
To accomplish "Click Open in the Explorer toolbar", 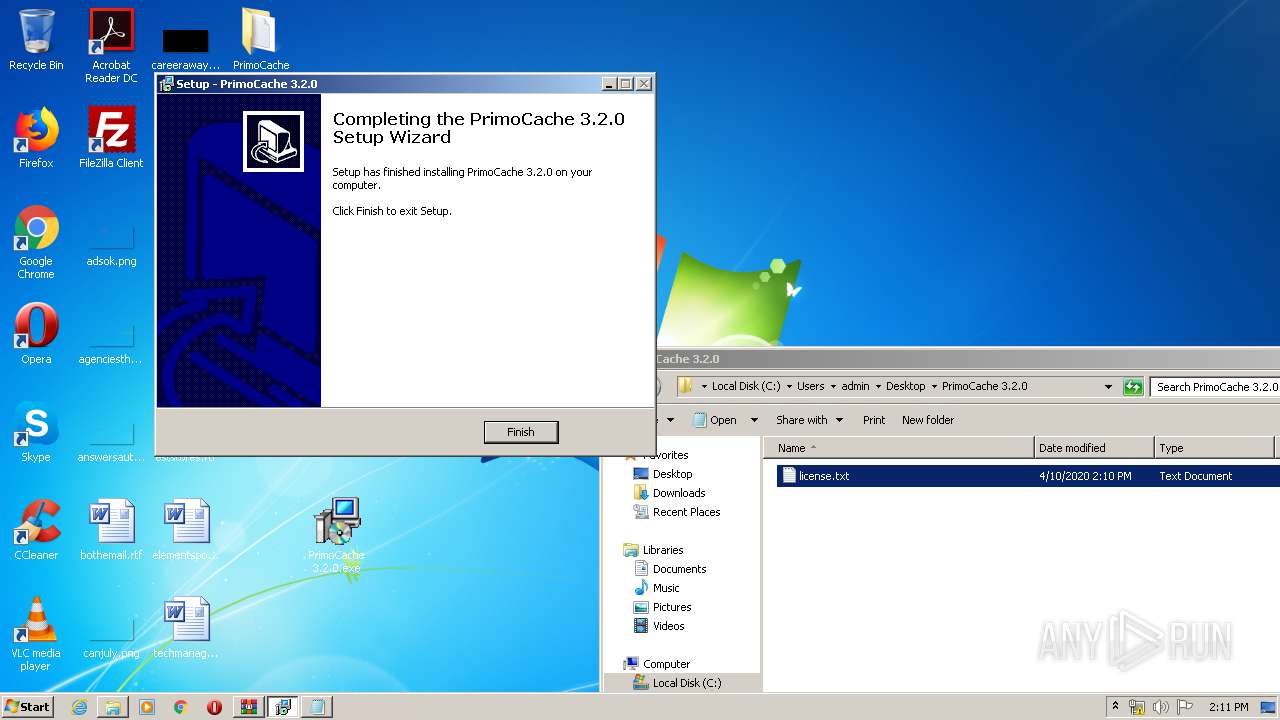I will tap(716, 420).
